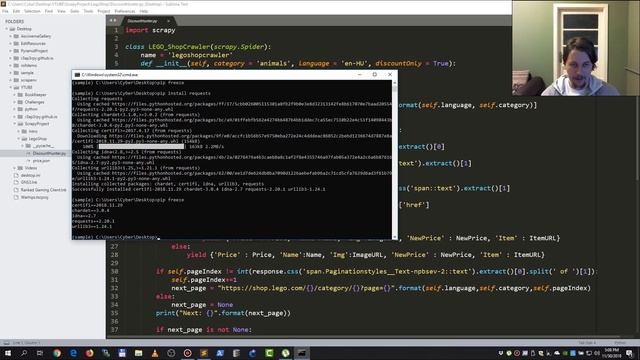
Task: Open the VLC cone icon on taskbar
Action: pos(155,353)
